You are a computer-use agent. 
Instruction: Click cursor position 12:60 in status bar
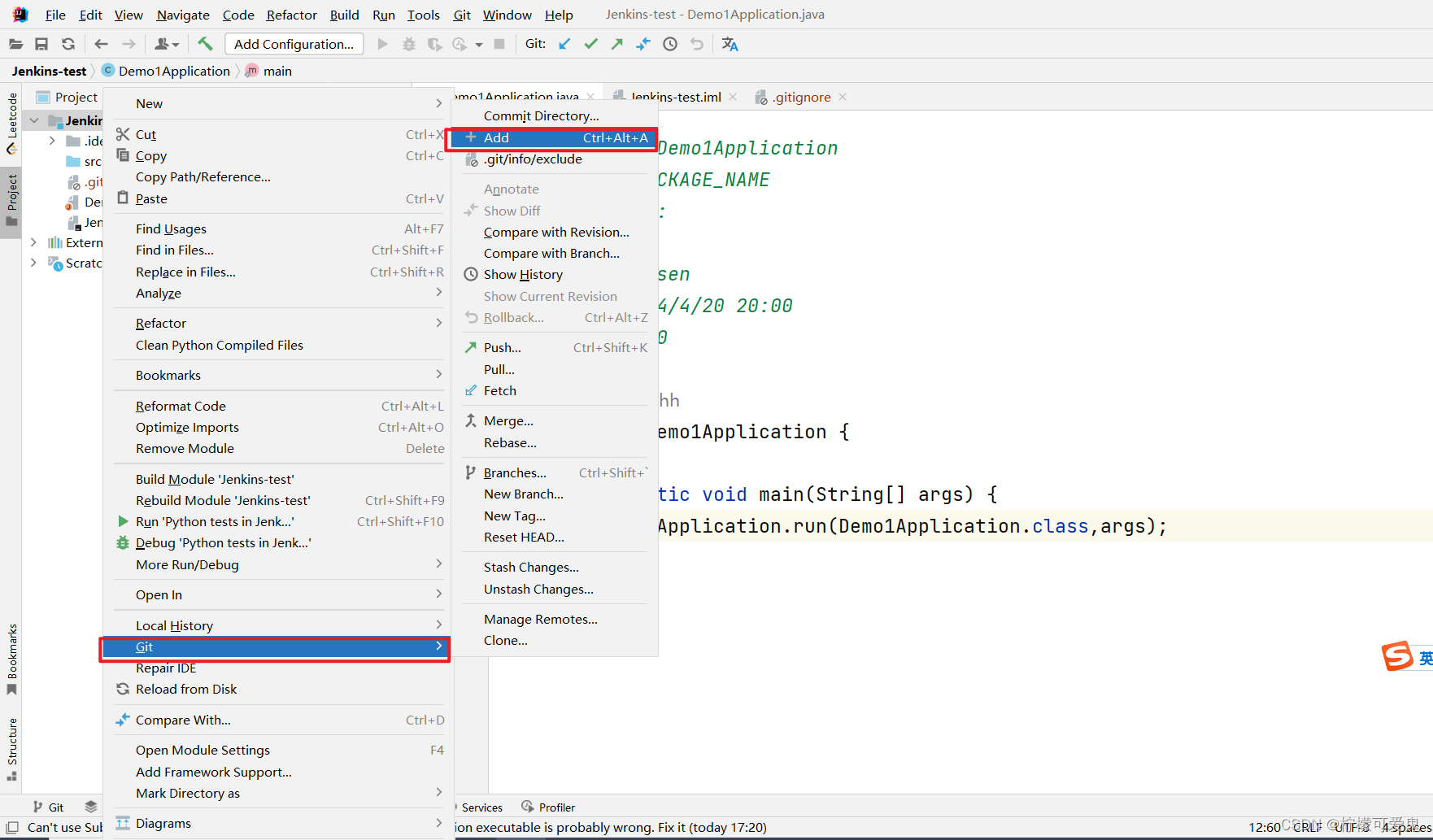pos(1265,827)
